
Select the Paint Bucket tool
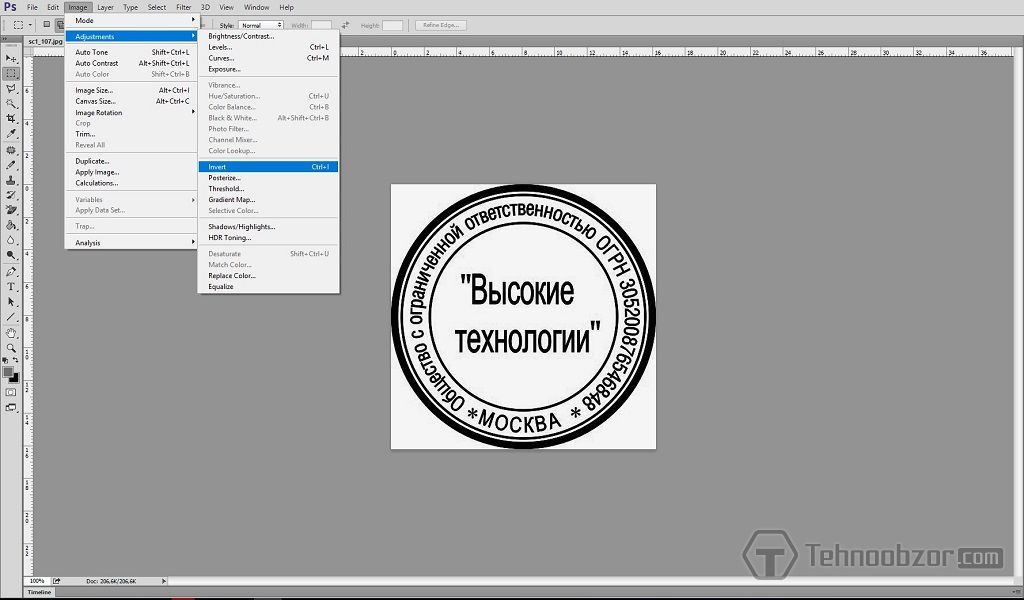click(x=11, y=225)
